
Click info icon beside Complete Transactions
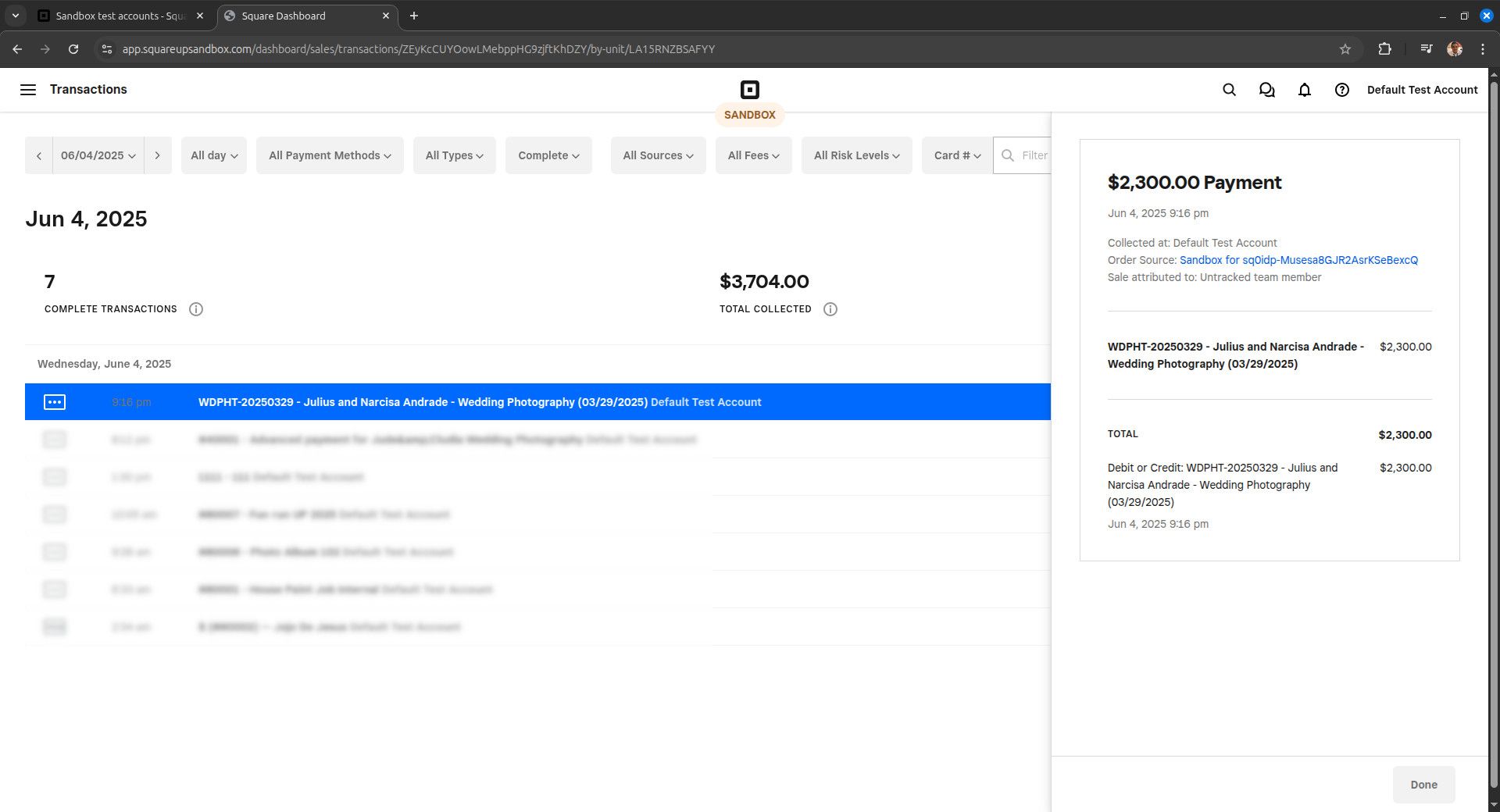[x=196, y=309]
